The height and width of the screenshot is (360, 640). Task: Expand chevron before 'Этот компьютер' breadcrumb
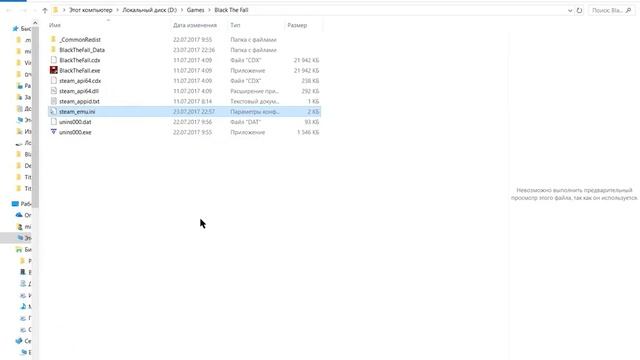point(64,10)
